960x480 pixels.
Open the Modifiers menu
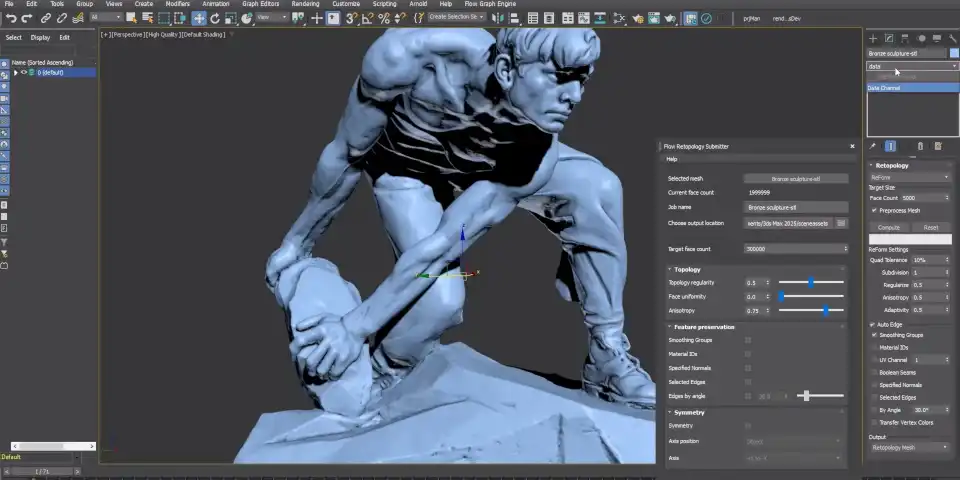(177, 4)
